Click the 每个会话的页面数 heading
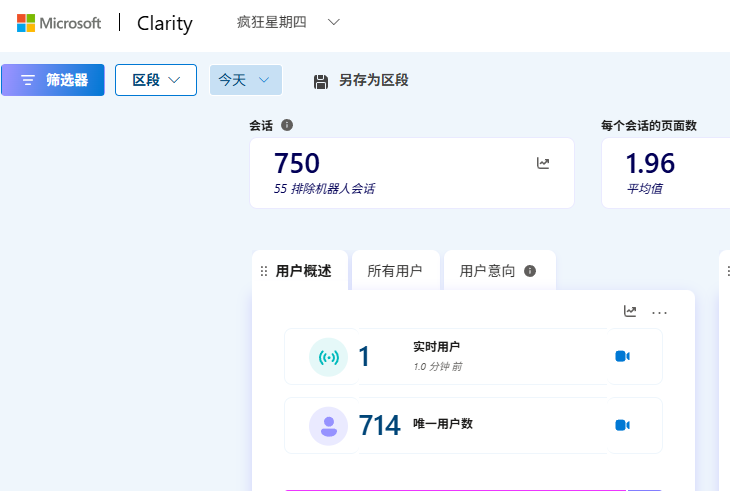Screen dimensions: 730x491 coord(649,125)
